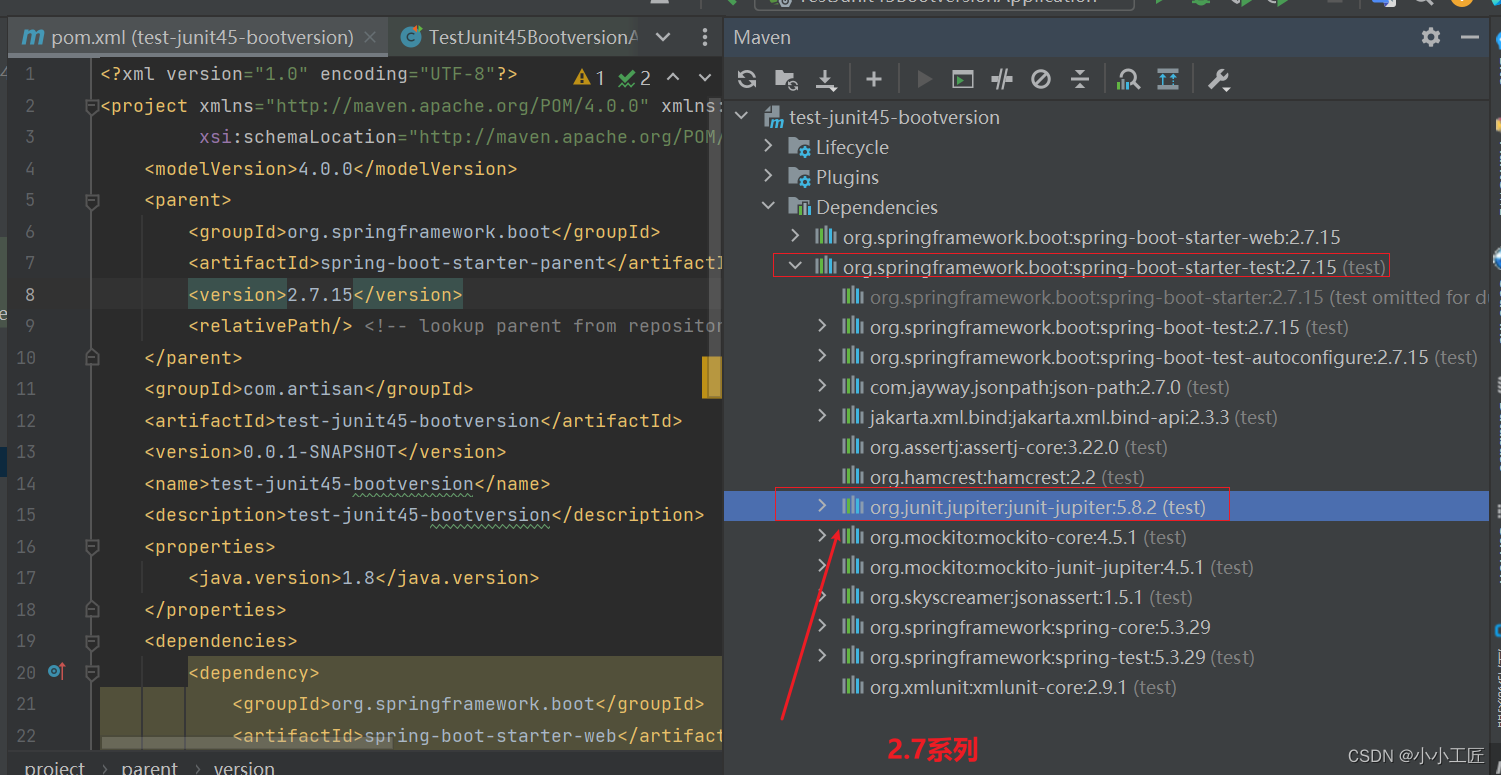This screenshot has height=775, width=1501.
Task: Expand junit-jupiter:5.8.2 dependency
Action: 823,507
